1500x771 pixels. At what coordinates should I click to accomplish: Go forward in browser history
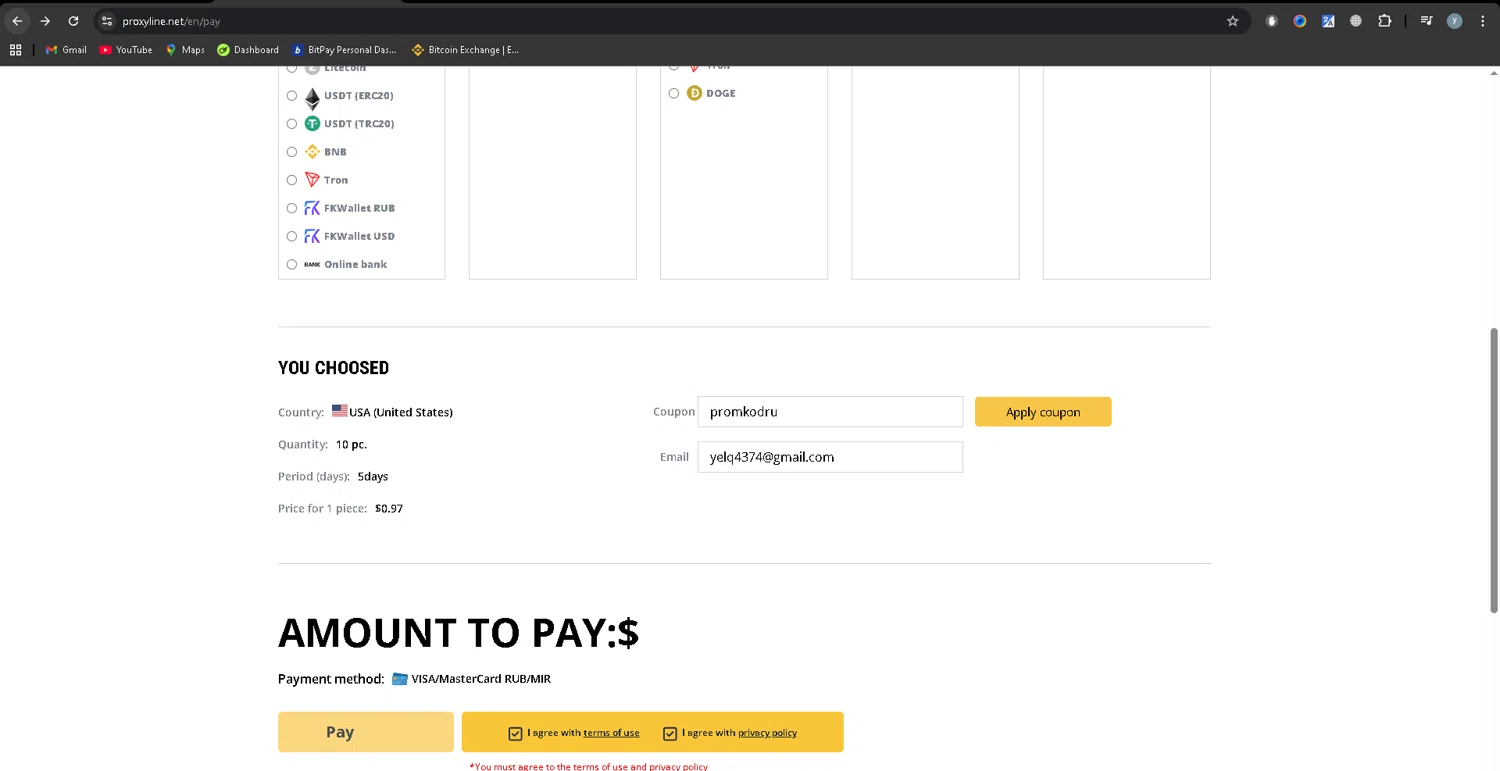click(45, 21)
